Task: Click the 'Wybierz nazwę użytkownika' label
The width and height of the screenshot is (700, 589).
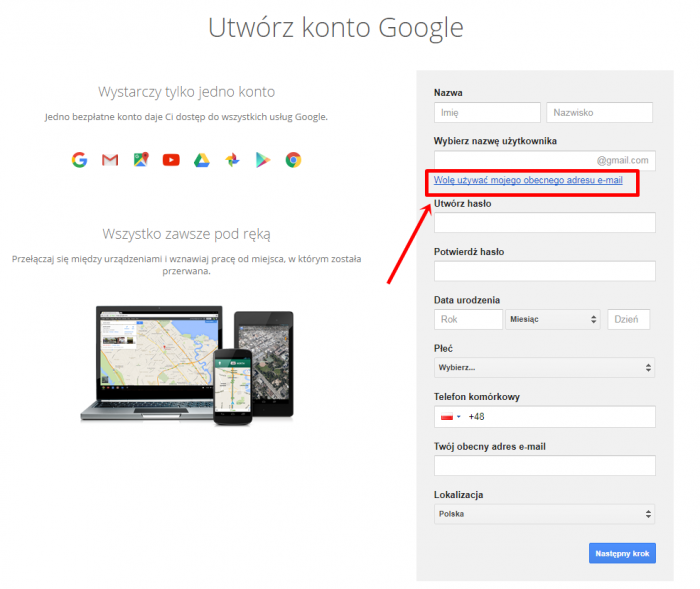Action: click(x=495, y=141)
